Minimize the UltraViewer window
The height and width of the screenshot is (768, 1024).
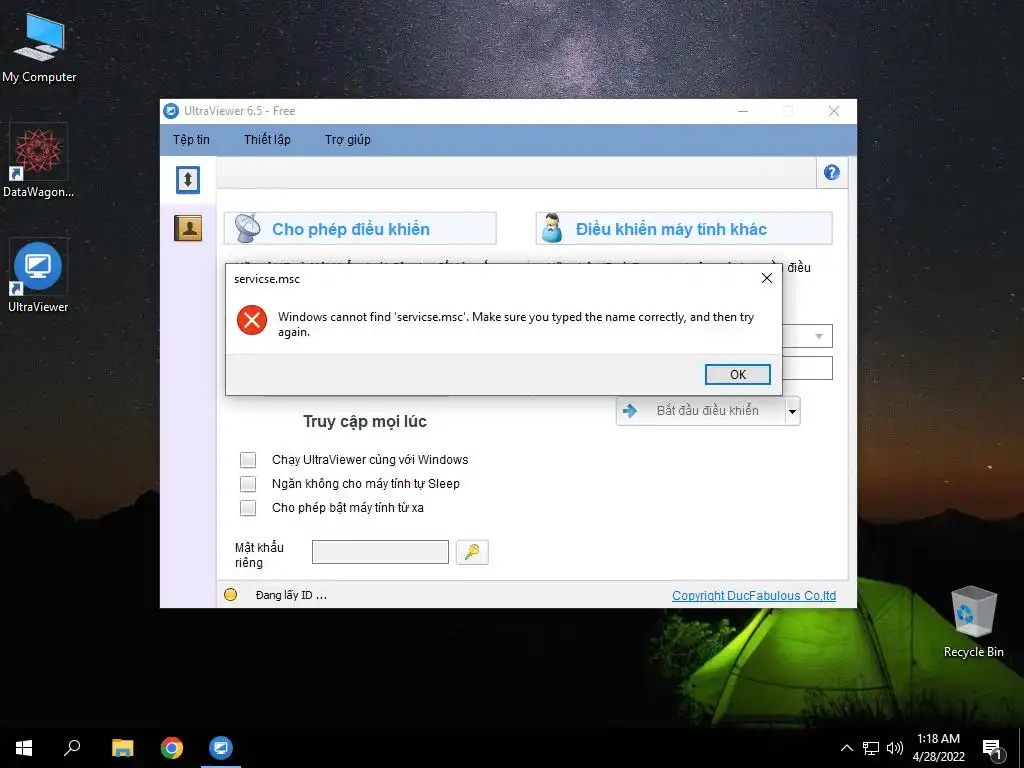click(x=743, y=111)
